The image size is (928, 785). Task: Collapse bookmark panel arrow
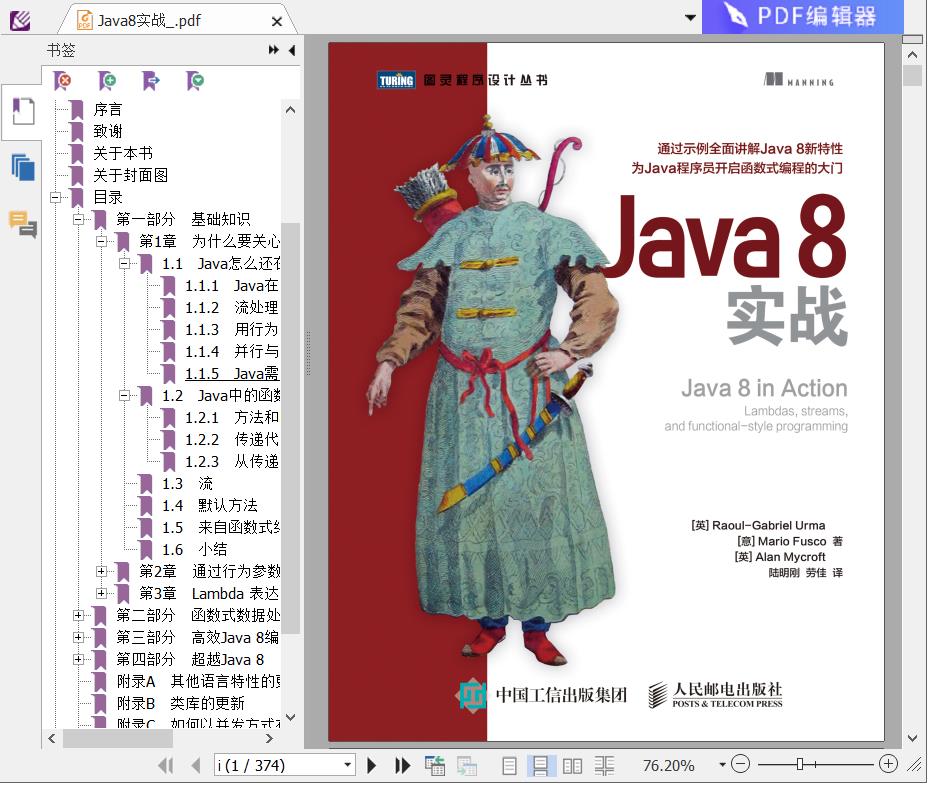292,50
